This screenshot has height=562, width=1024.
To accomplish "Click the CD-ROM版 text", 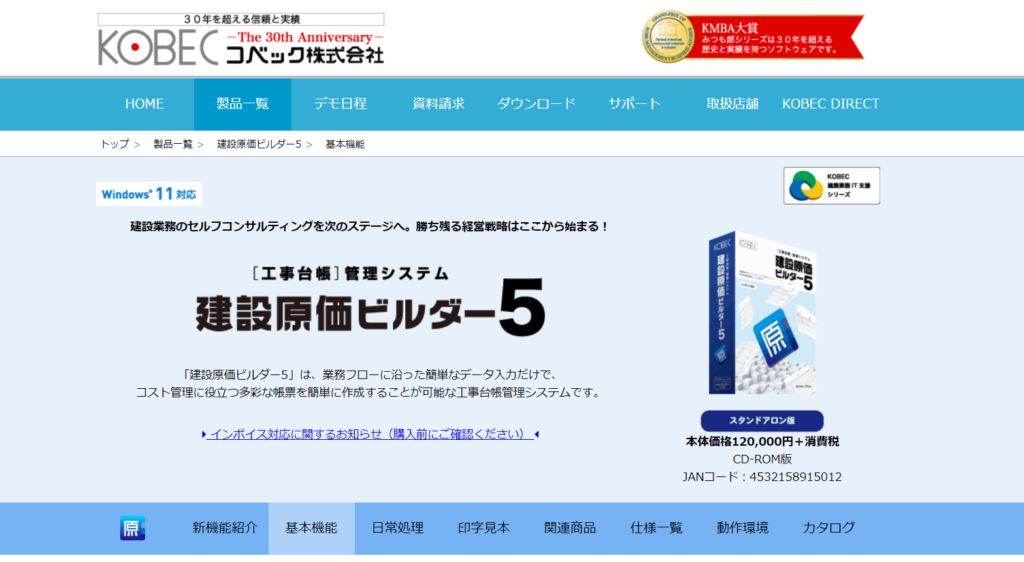I will pyautogui.click(x=762, y=460).
